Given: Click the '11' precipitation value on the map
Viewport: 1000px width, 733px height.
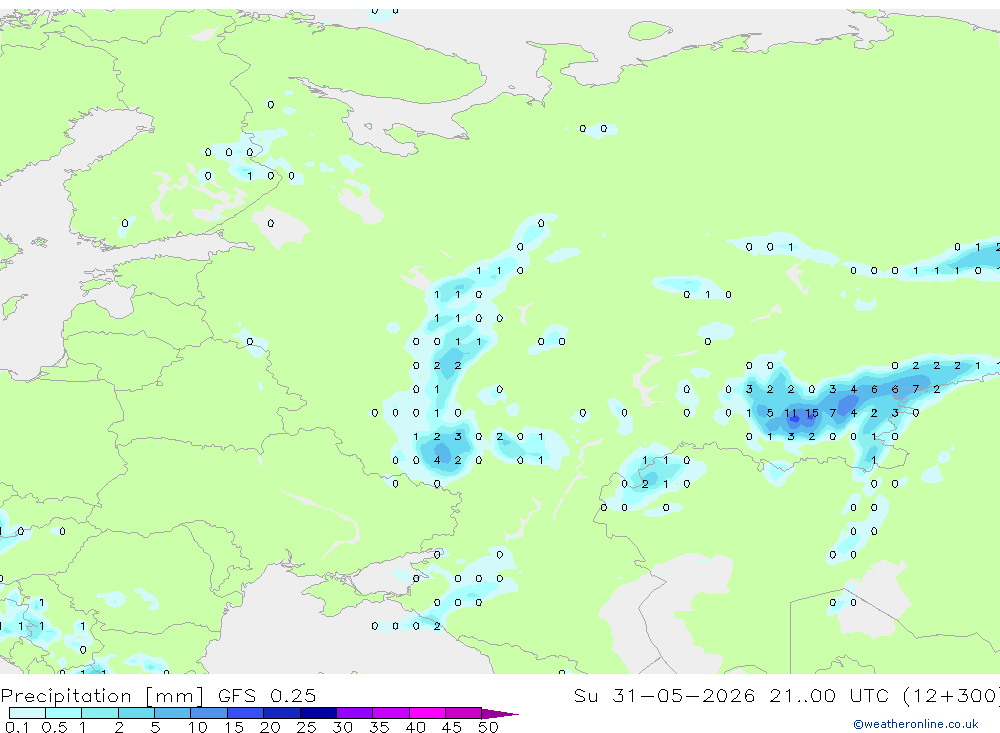Looking at the screenshot, I should 791,413.
